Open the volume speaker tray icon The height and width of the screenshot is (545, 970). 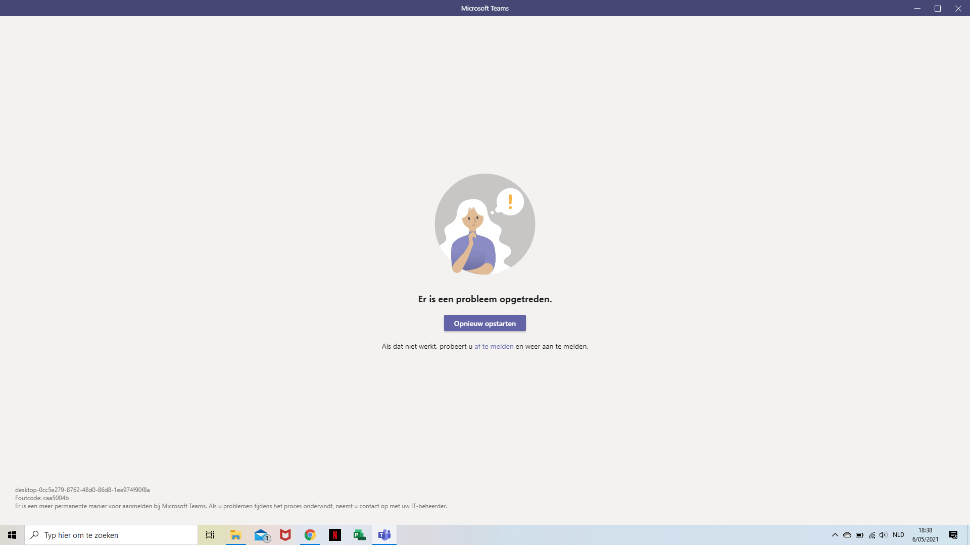(883, 535)
